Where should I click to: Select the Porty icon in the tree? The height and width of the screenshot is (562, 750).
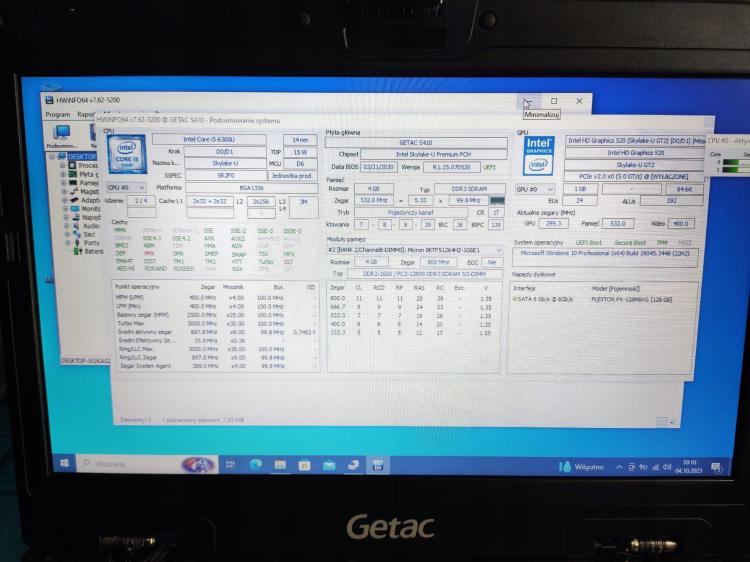point(77,243)
